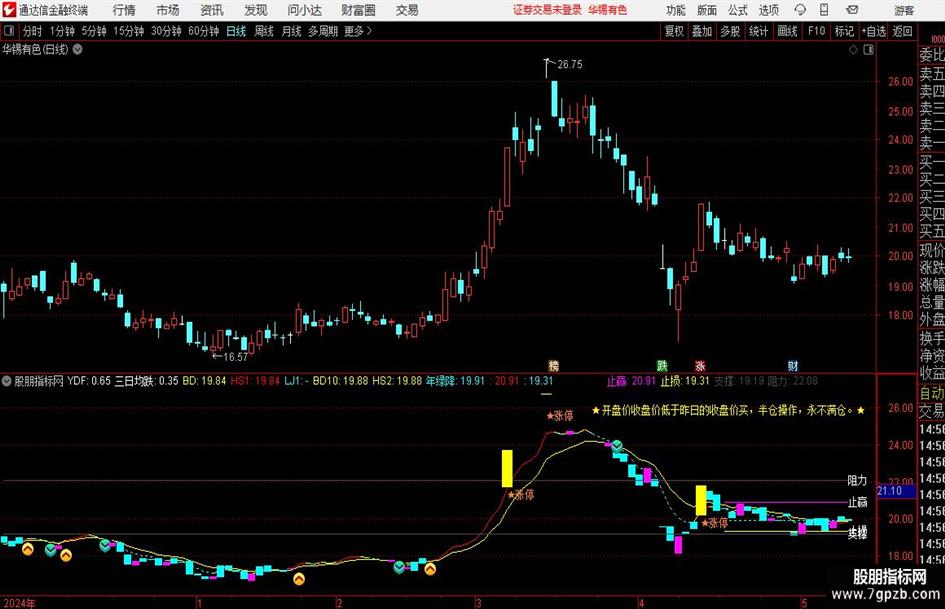Toggle the 标记 mark option
The image size is (945, 609).
(x=844, y=31)
